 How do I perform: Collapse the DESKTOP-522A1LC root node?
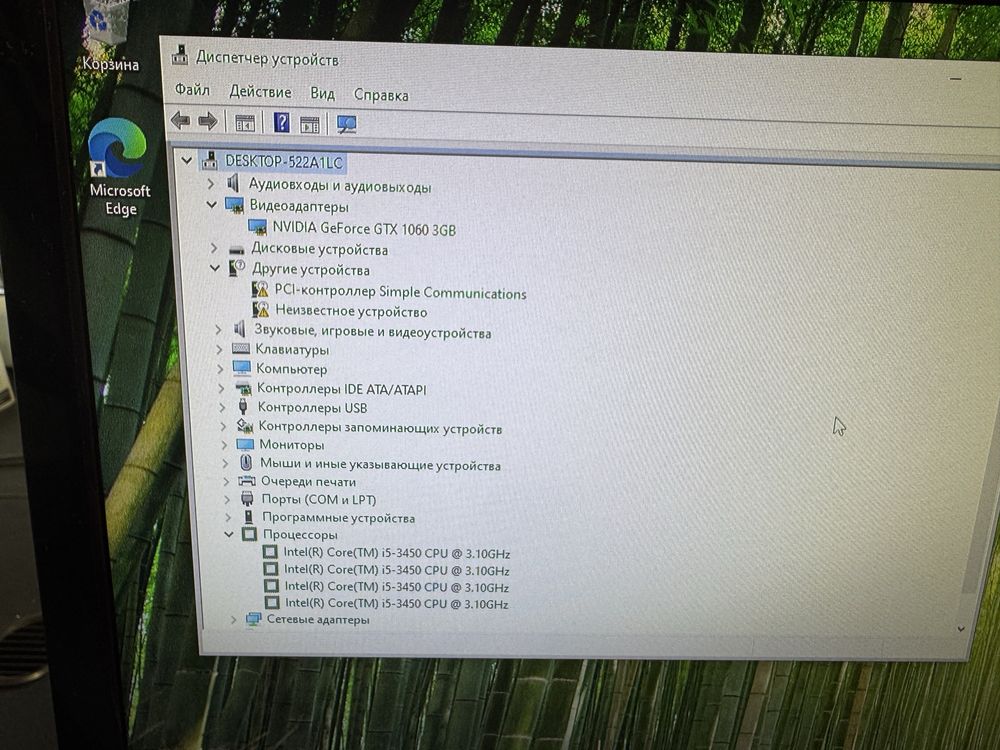(x=186, y=160)
